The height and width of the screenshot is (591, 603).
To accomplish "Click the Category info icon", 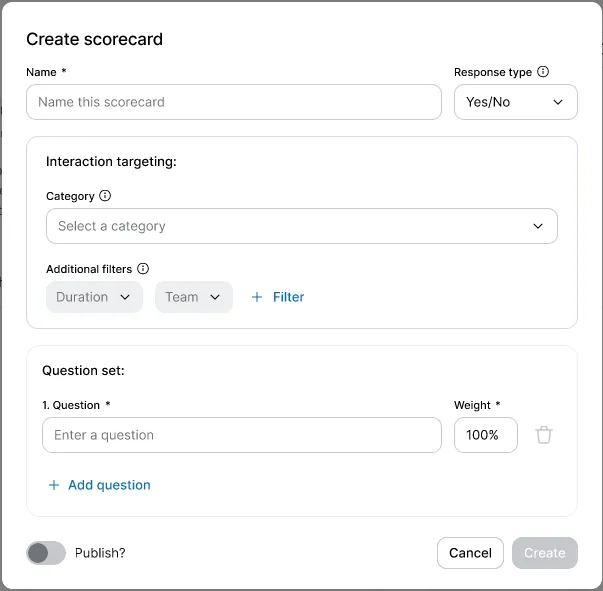I will coord(105,196).
